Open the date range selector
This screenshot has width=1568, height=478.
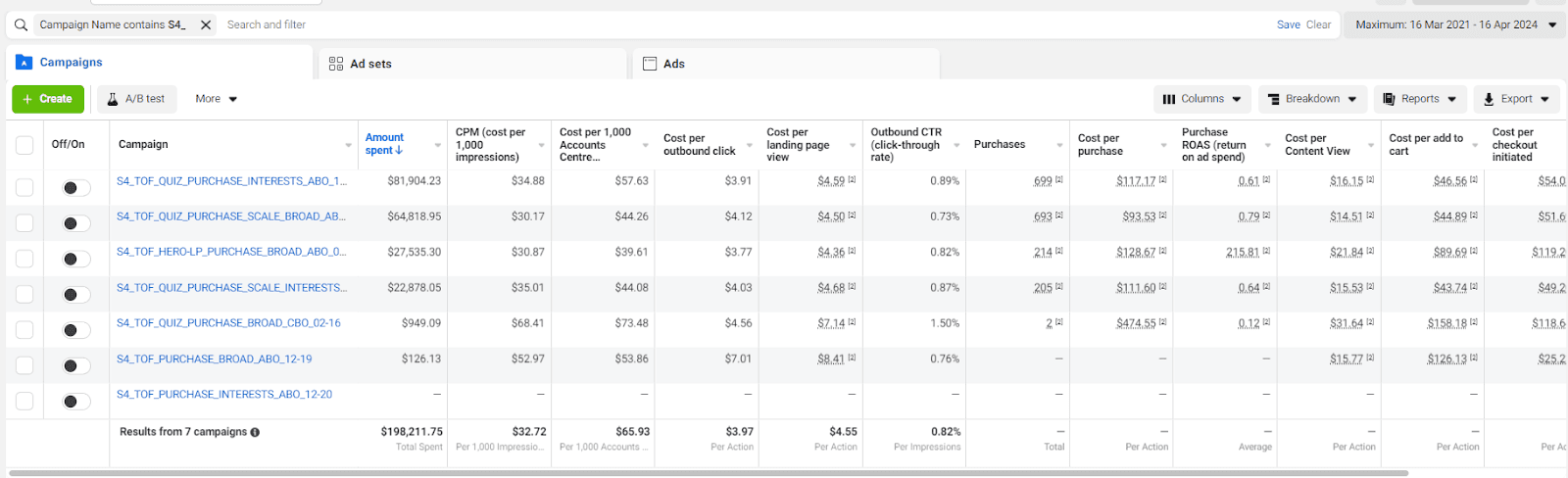pos(1455,25)
